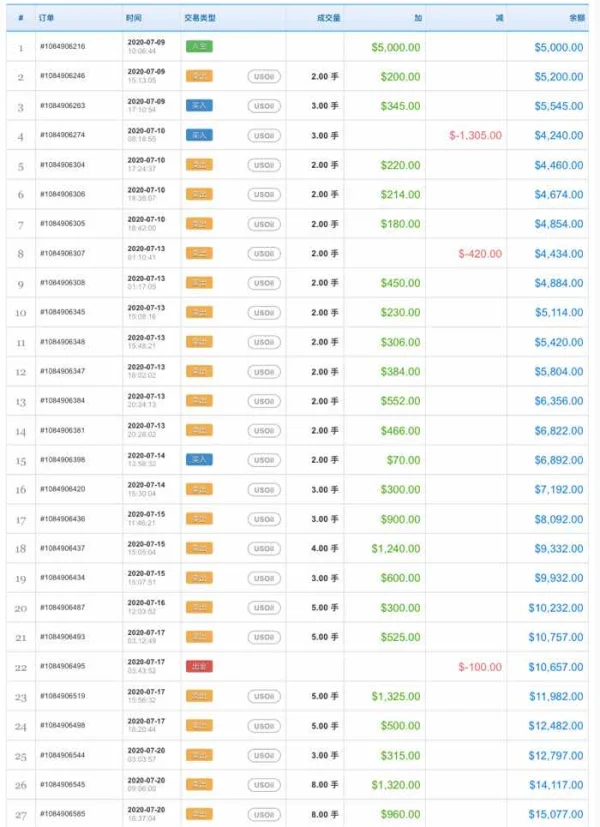
Task: Click the blue buy badge for order #1084906263
Action: 198,105
